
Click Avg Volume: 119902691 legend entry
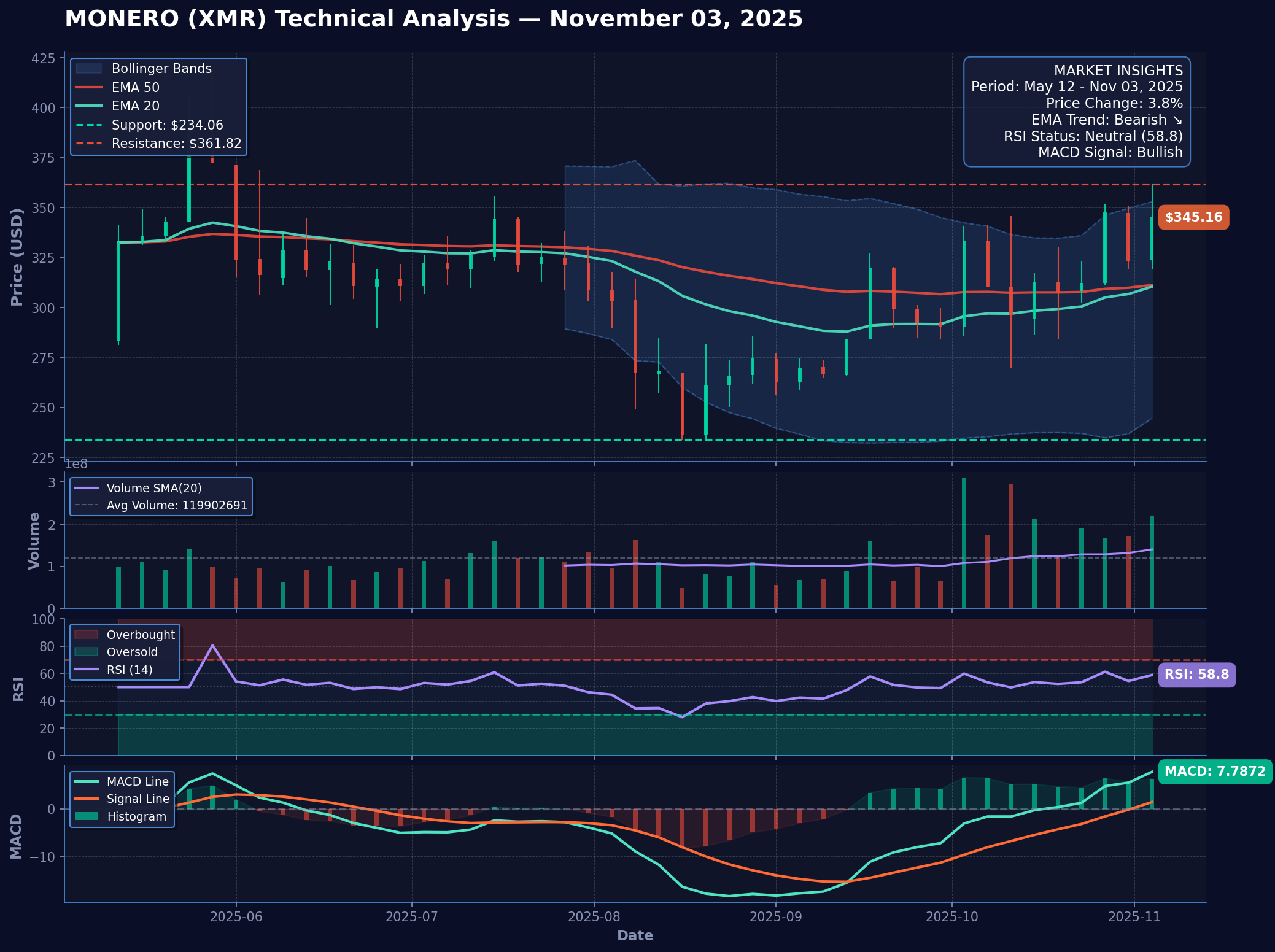176,506
